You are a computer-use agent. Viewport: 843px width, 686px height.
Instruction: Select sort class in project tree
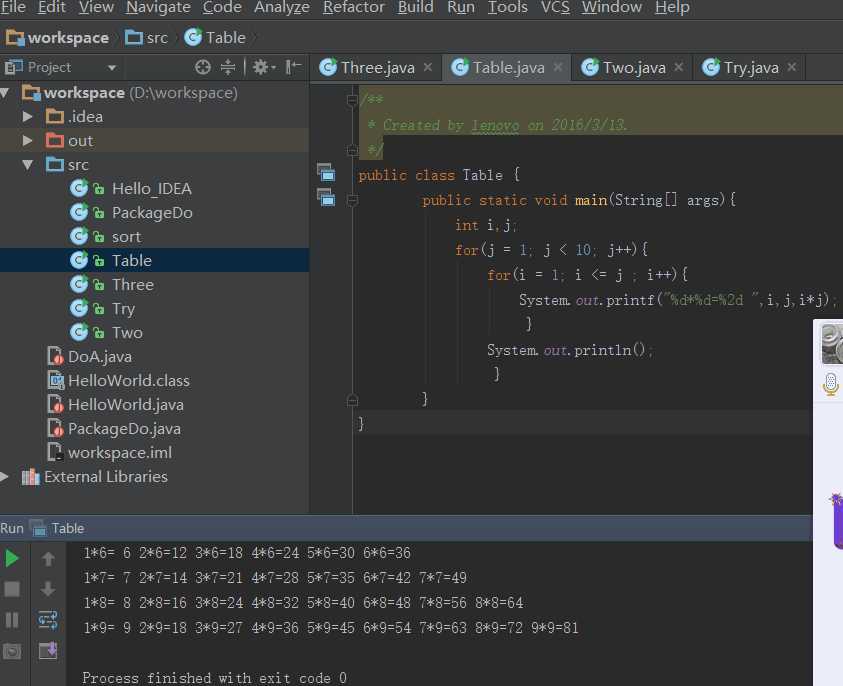pos(126,237)
